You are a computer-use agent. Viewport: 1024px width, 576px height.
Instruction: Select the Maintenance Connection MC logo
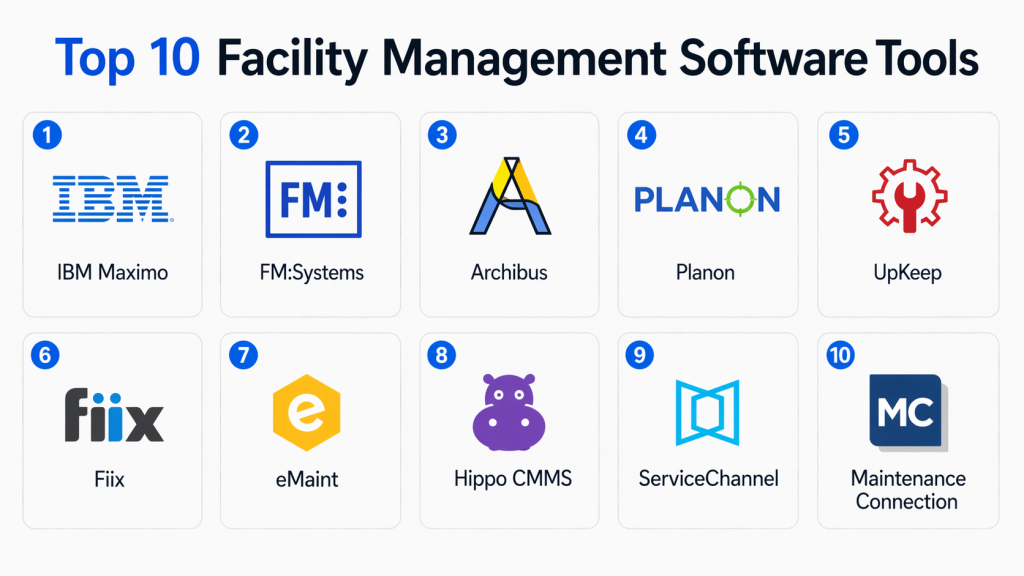coord(907,411)
